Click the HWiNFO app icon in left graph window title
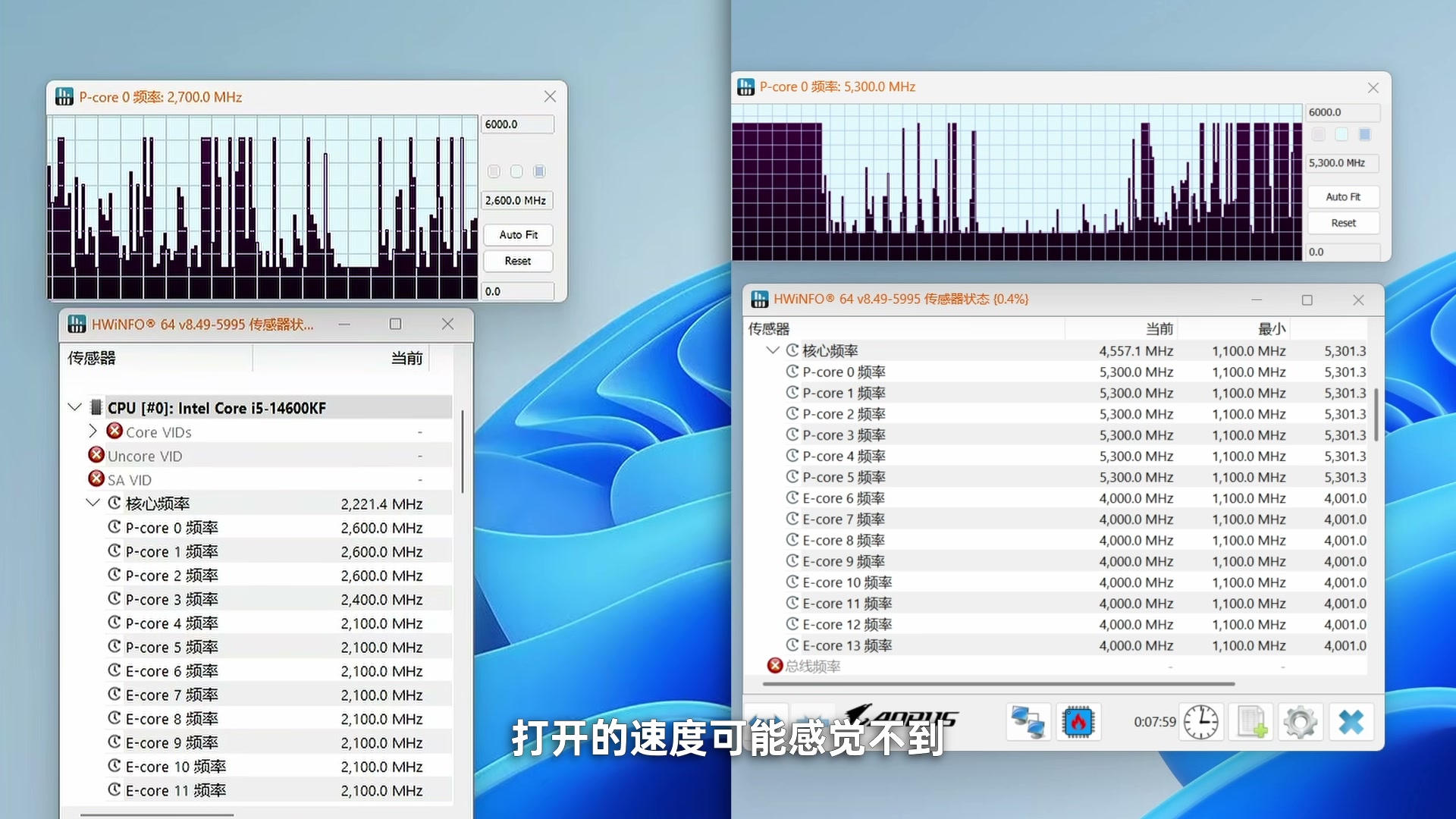The width and height of the screenshot is (1456, 819). coord(64,96)
